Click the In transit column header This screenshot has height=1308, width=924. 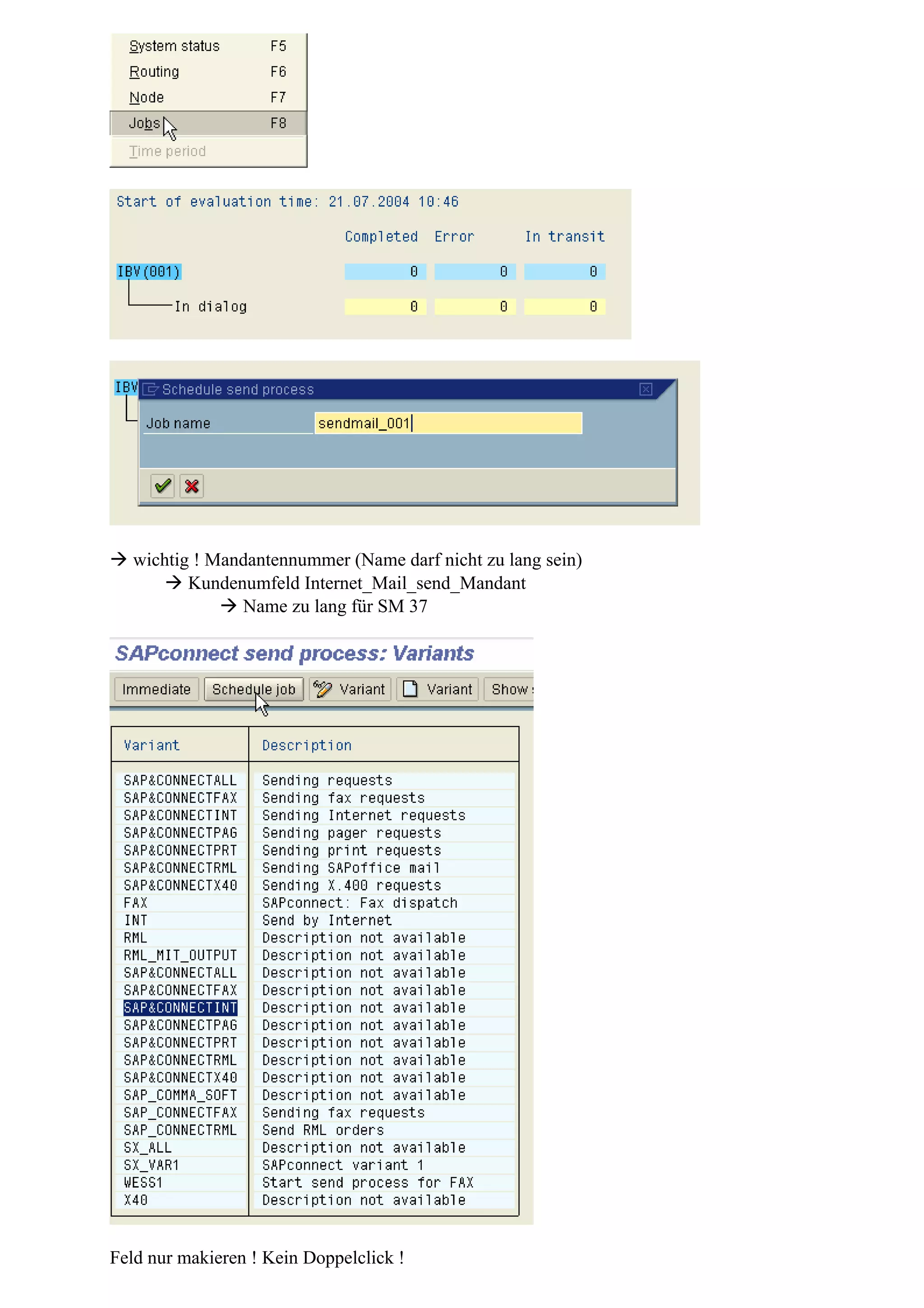[x=565, y=237]
